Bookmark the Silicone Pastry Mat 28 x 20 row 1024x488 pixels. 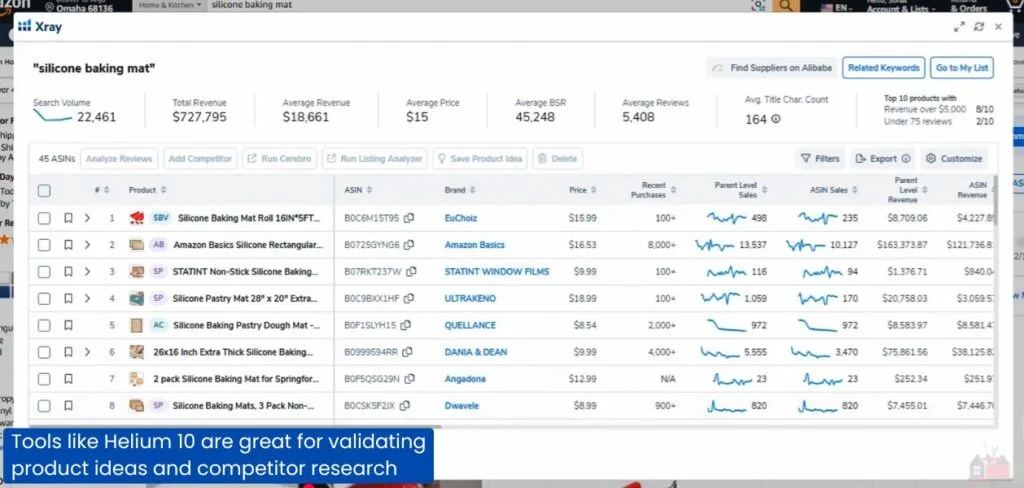pos(68,299)
